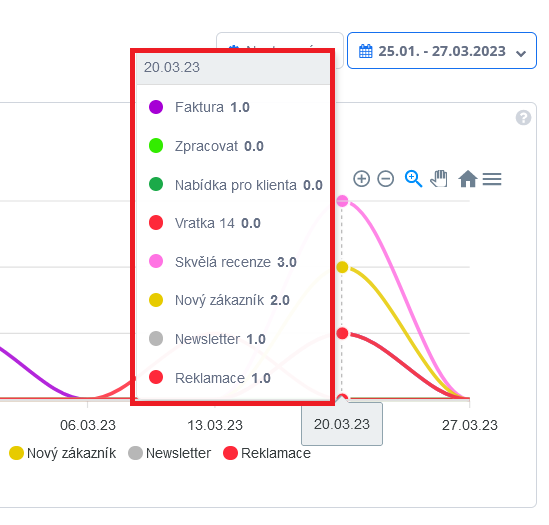
Task: Activate the selection zoom magnifier tool
Action: [x=413, y=179]
